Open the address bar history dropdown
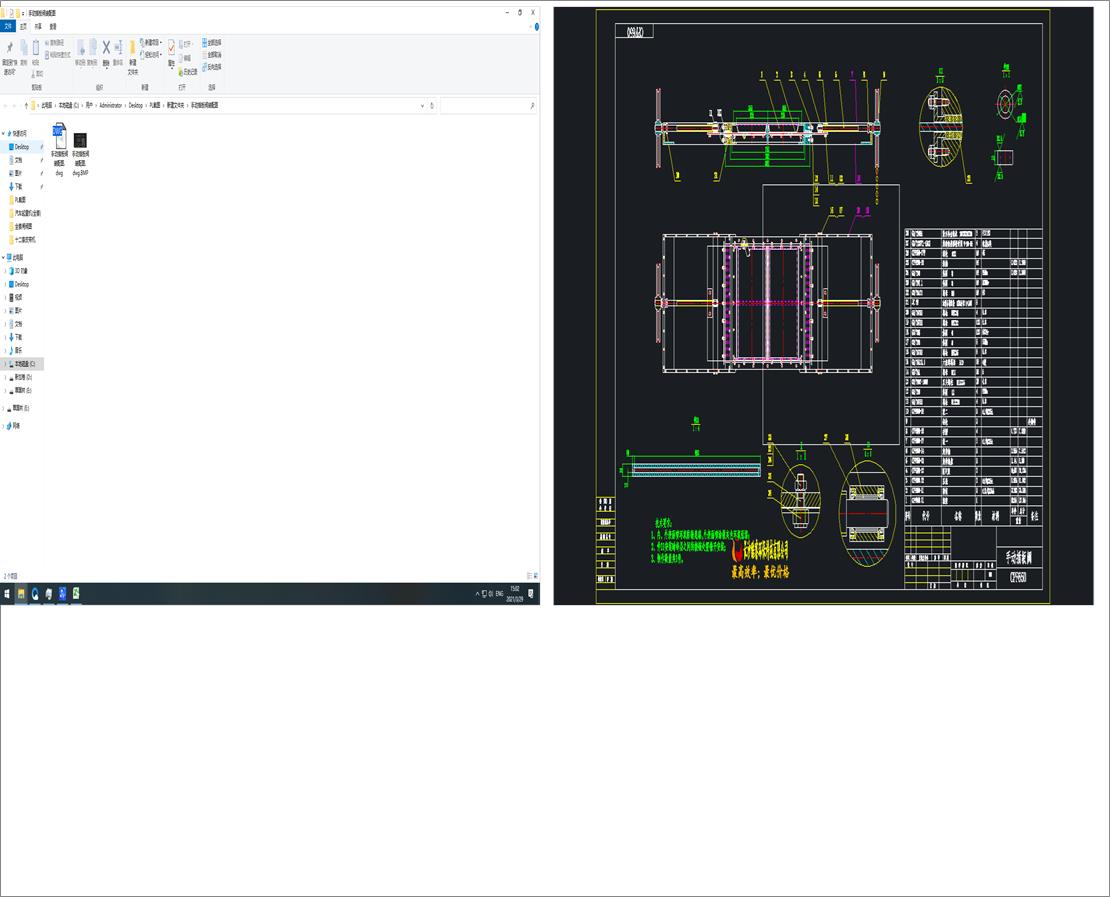 [422, 105]
